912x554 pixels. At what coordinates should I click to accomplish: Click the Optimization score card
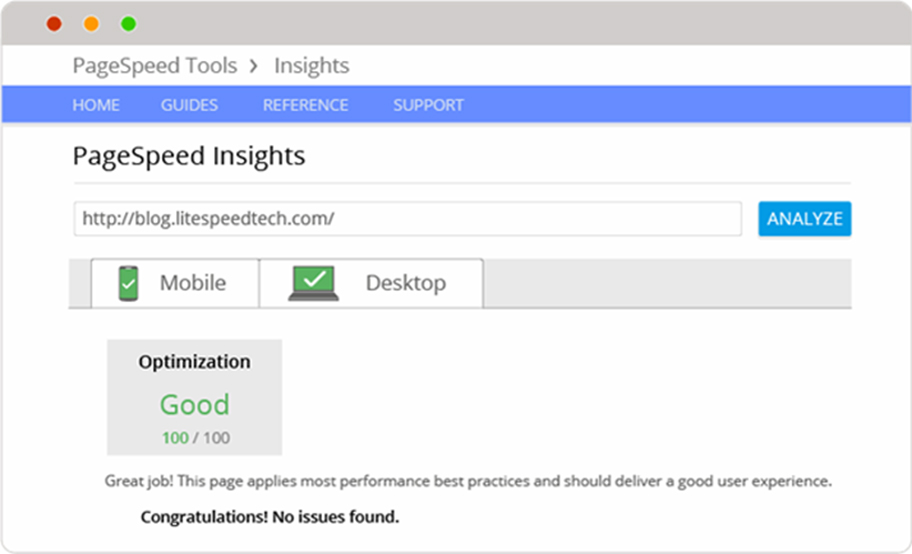pos(194,397)
